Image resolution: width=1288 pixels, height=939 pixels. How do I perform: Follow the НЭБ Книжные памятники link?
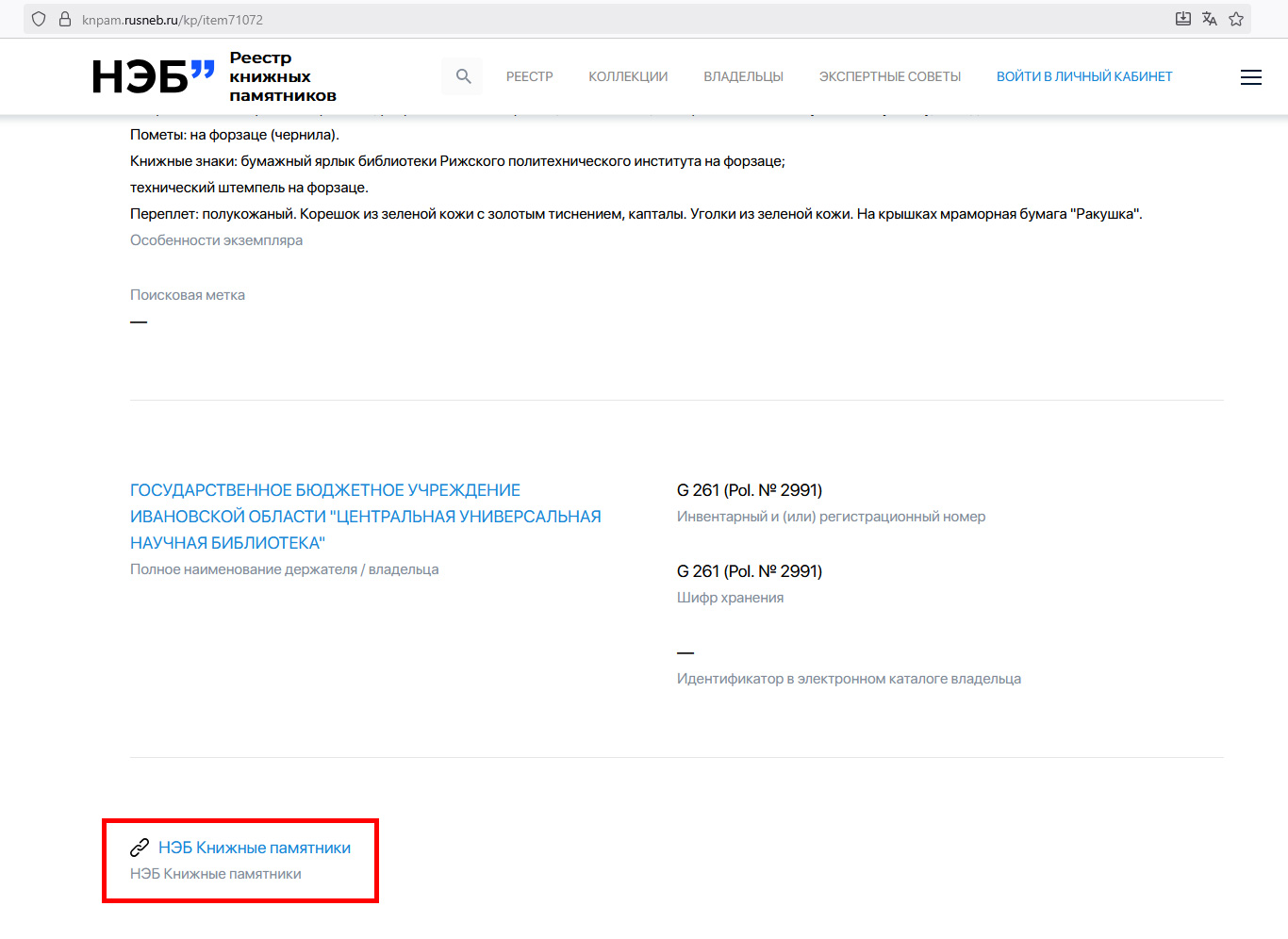coord(255,848)
